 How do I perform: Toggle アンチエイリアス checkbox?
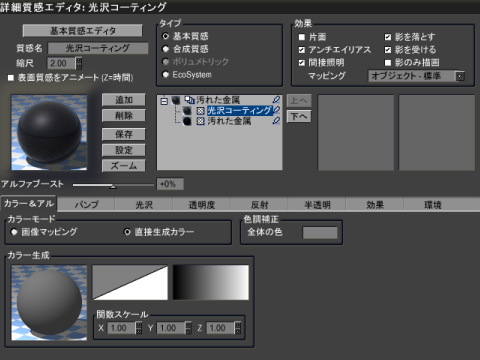(302, 50)
